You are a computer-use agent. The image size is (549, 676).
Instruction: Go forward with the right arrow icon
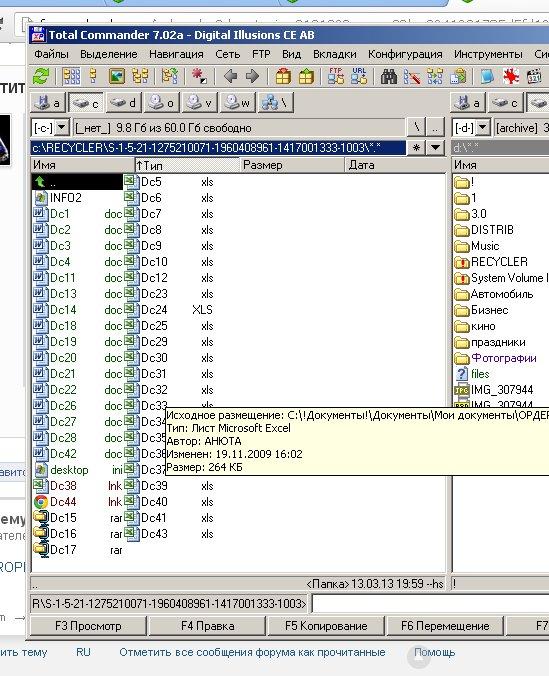pyautogui.click(x=252, y=77)
